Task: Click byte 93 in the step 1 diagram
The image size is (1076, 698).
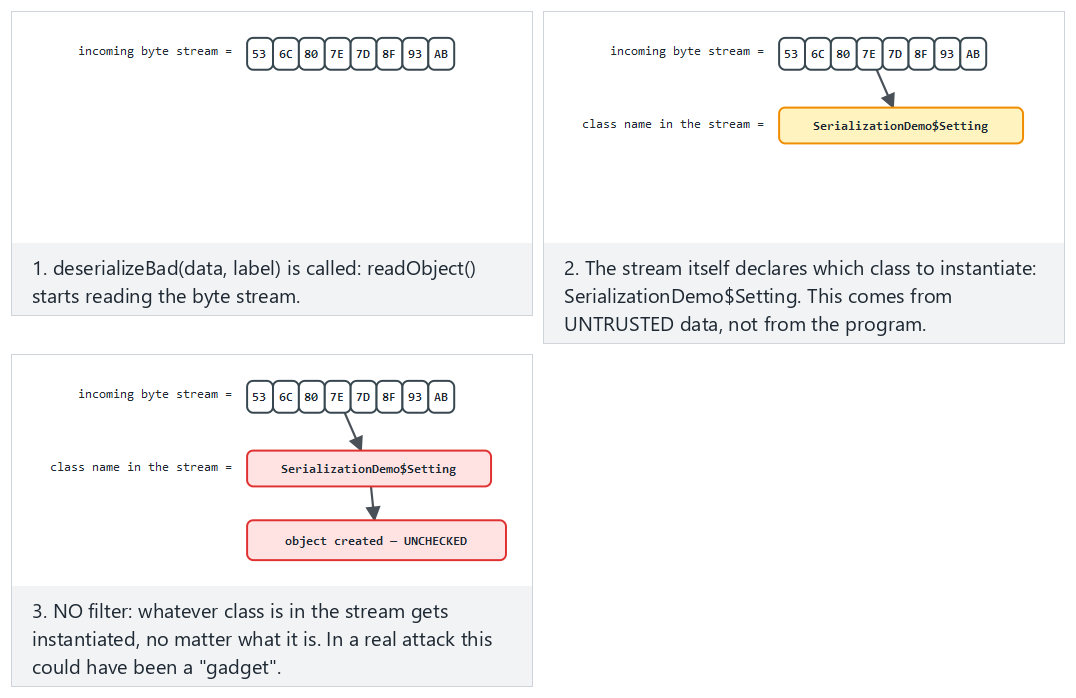Action: coord(415,54)
